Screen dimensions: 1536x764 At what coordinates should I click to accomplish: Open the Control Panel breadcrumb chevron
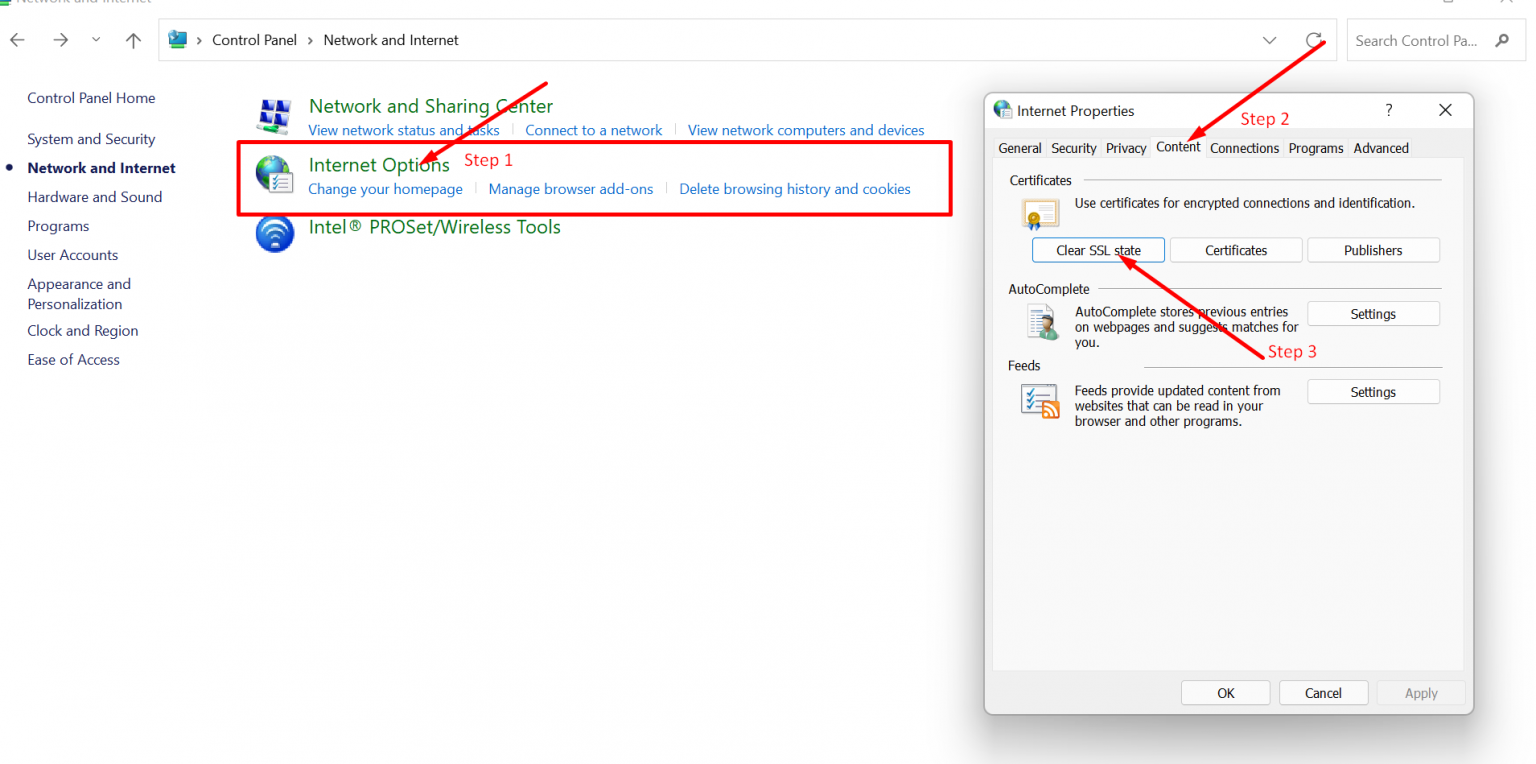[309, 40]
